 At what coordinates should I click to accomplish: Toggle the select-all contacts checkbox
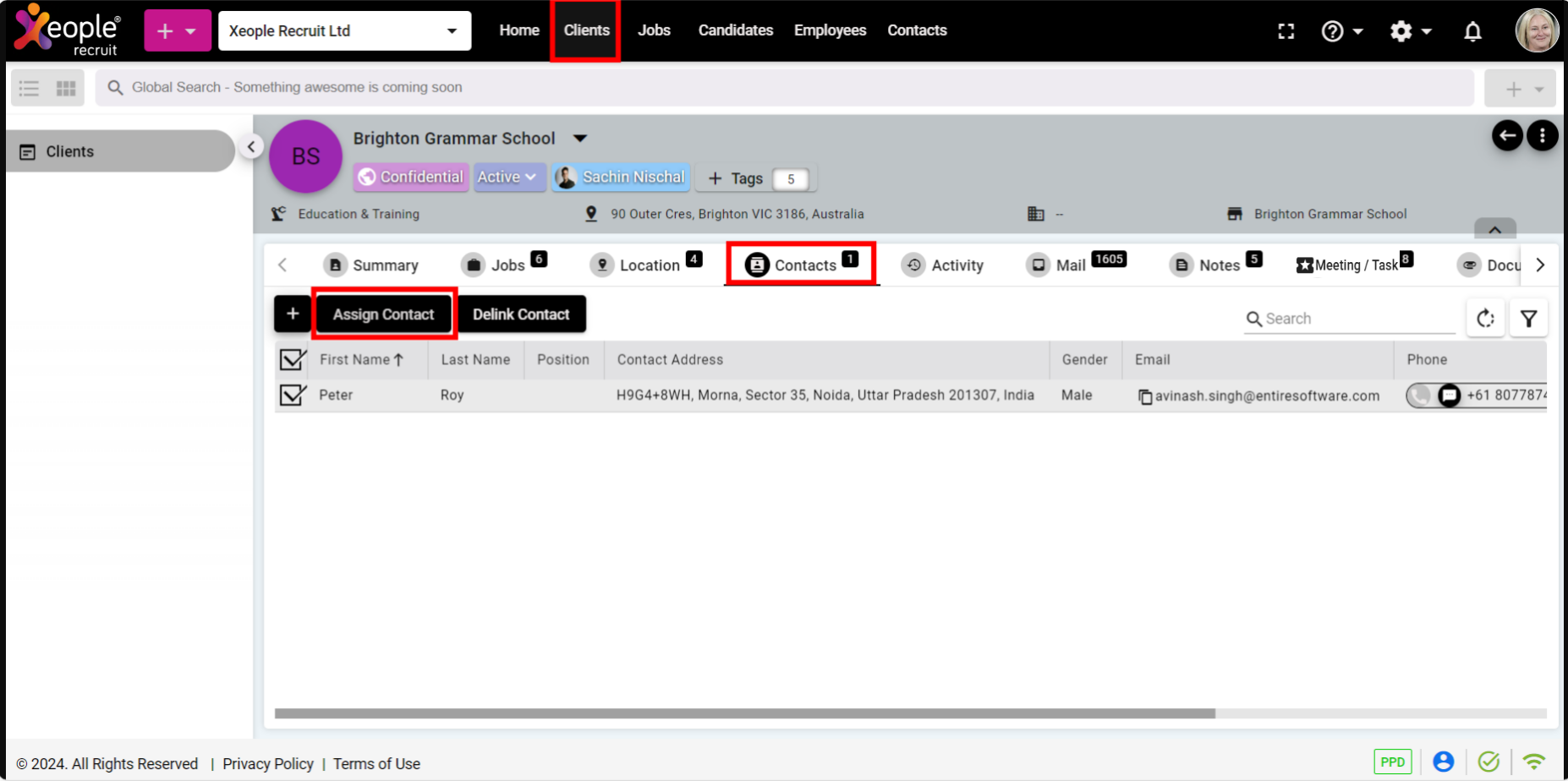point(293,359)
